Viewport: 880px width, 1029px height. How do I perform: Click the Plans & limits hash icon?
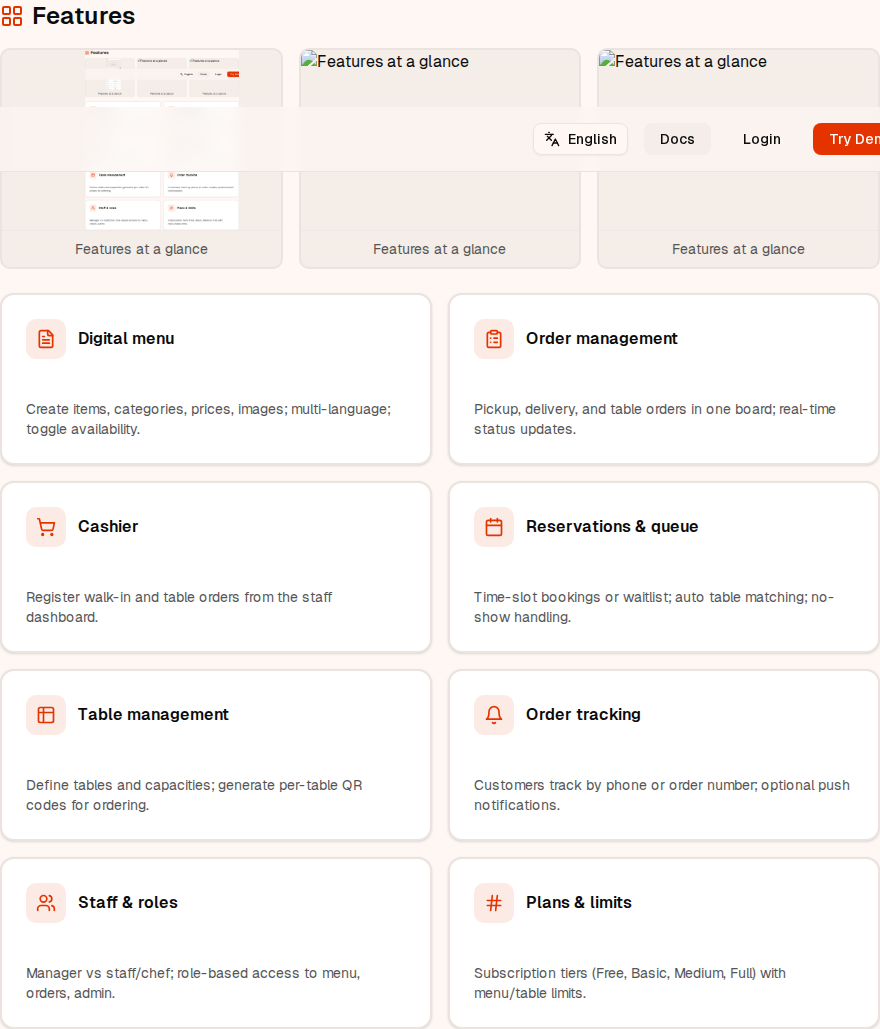click(x=493, y=902)
